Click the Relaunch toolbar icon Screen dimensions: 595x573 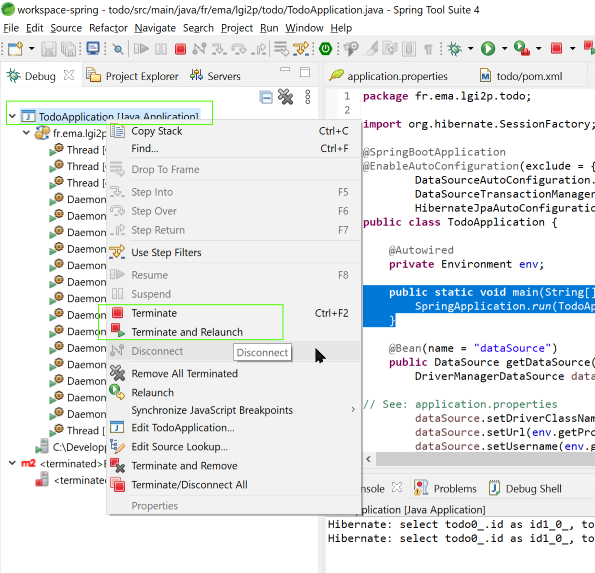click(x=522, y=49)
